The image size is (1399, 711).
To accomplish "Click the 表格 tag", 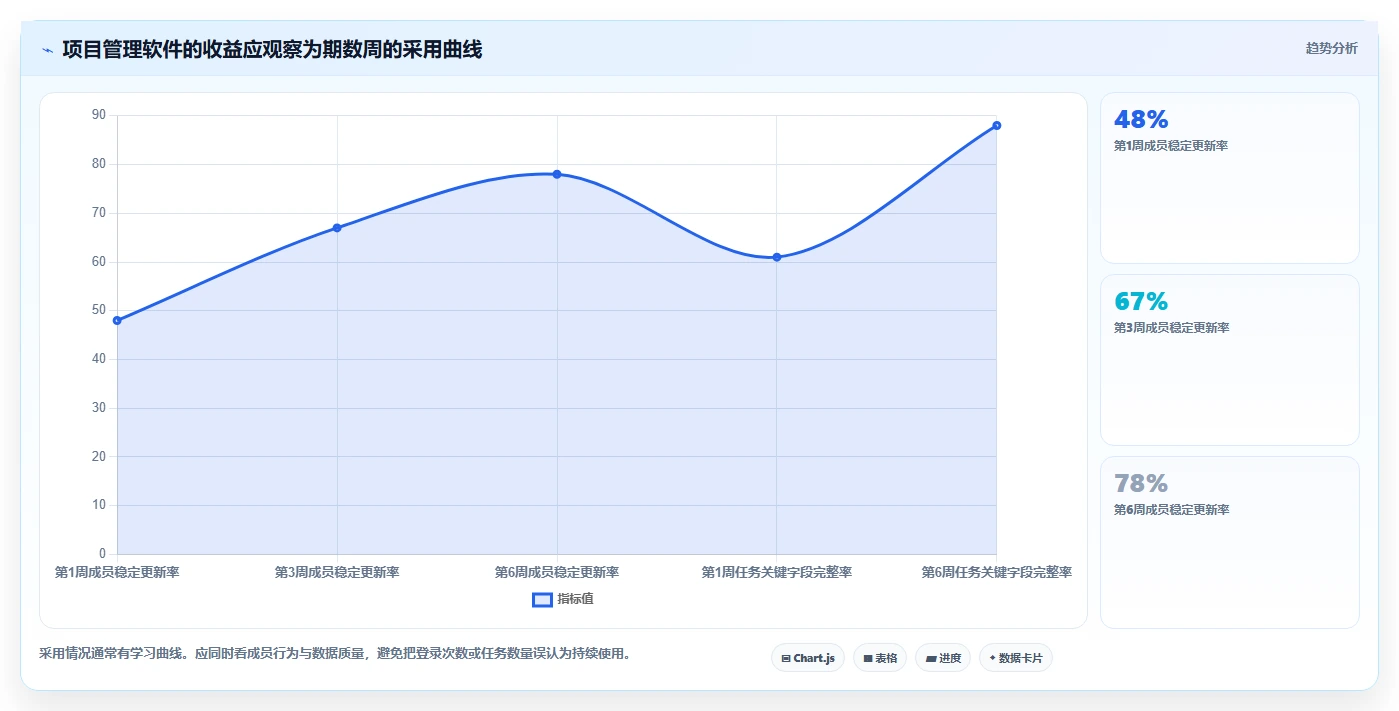I will pyautogui.click(x=880, y=658).
